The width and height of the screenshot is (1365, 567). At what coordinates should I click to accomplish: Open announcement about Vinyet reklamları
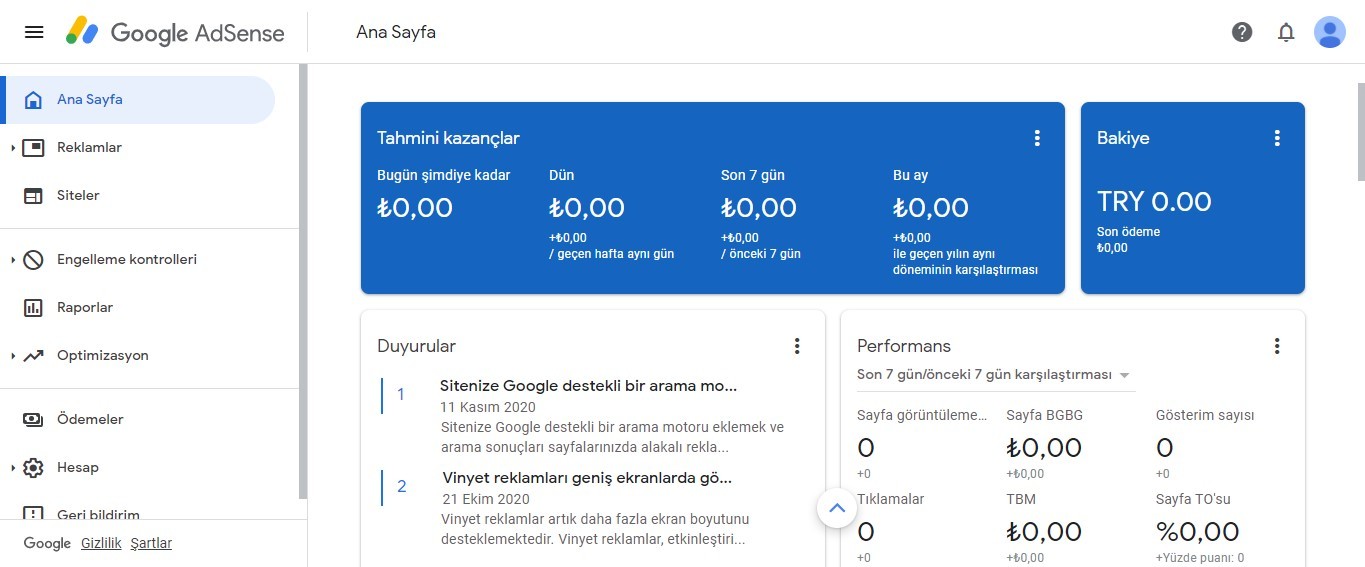pos(587,478)
